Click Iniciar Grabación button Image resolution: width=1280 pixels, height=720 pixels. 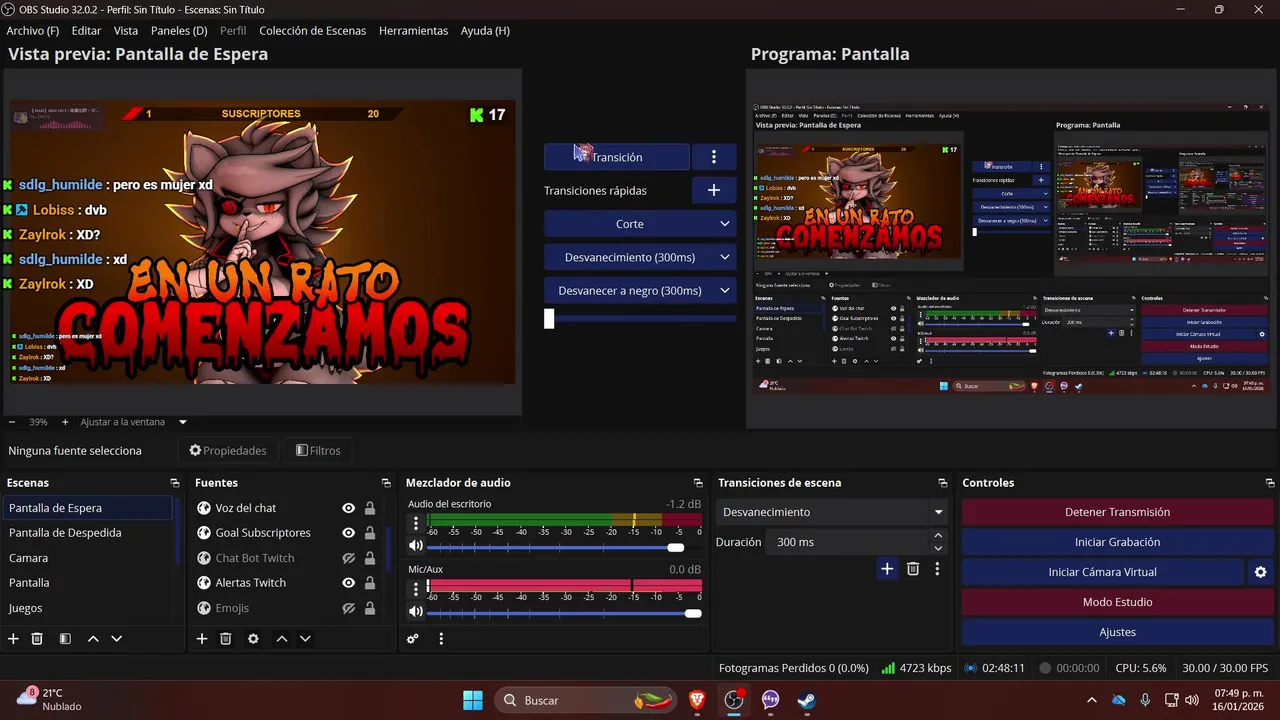click(x=1117, y=542)
